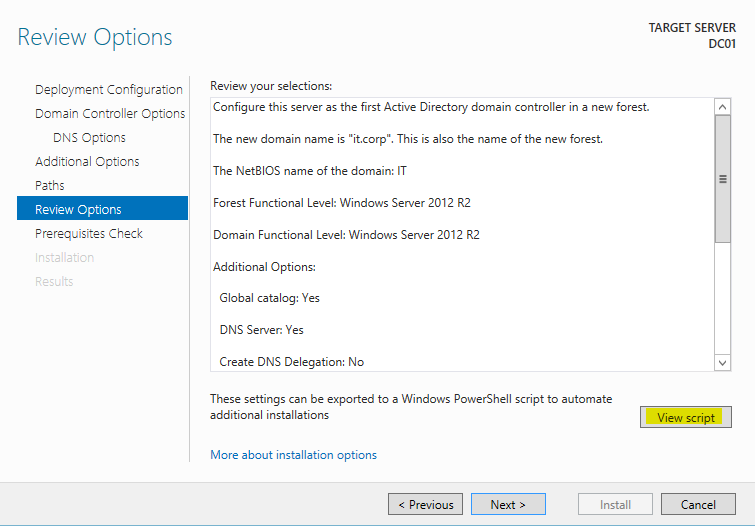Click the TARGET SERVER DC01 label

point(692,36)
